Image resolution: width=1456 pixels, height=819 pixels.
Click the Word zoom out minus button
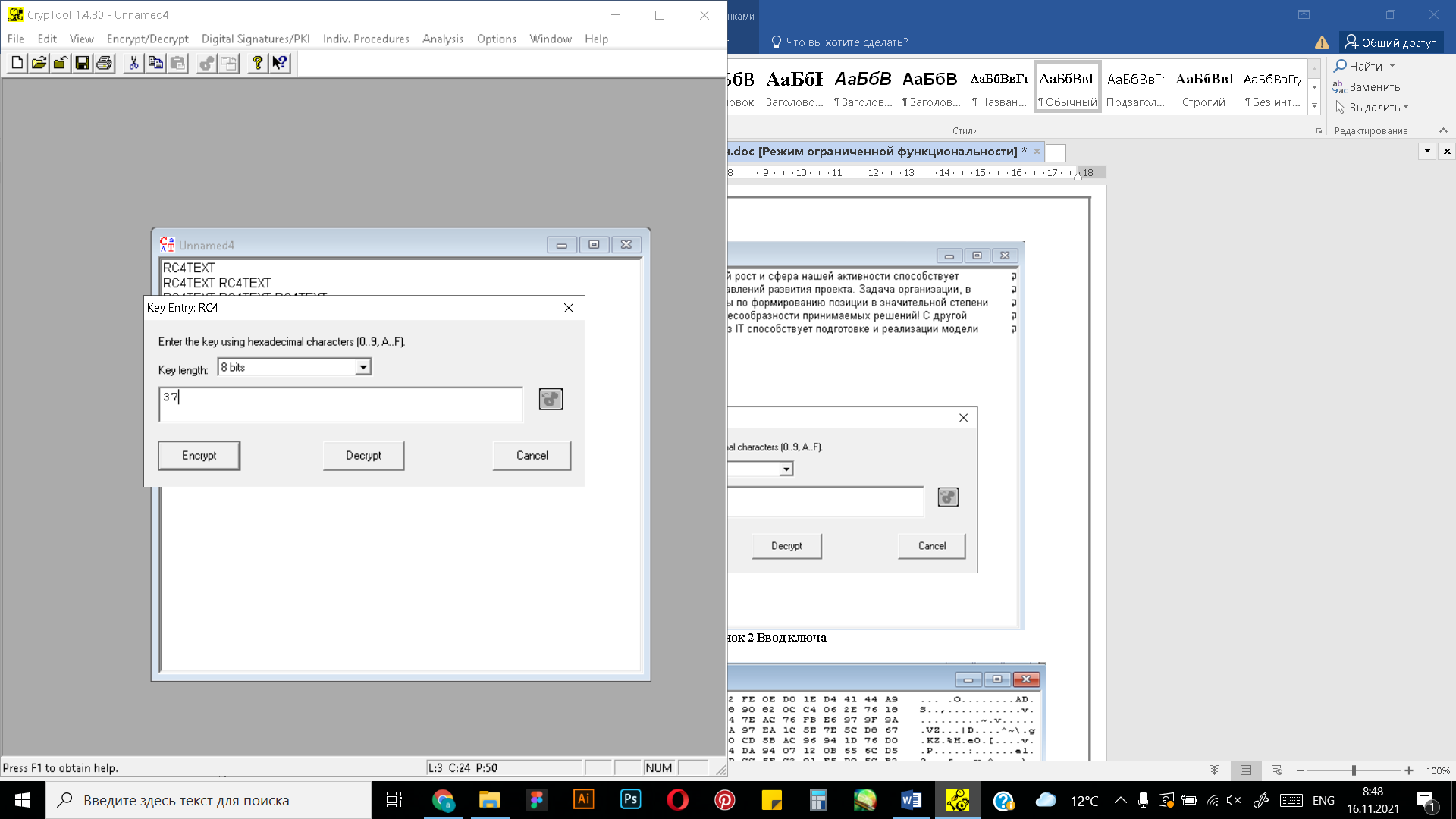point(1300,770)
